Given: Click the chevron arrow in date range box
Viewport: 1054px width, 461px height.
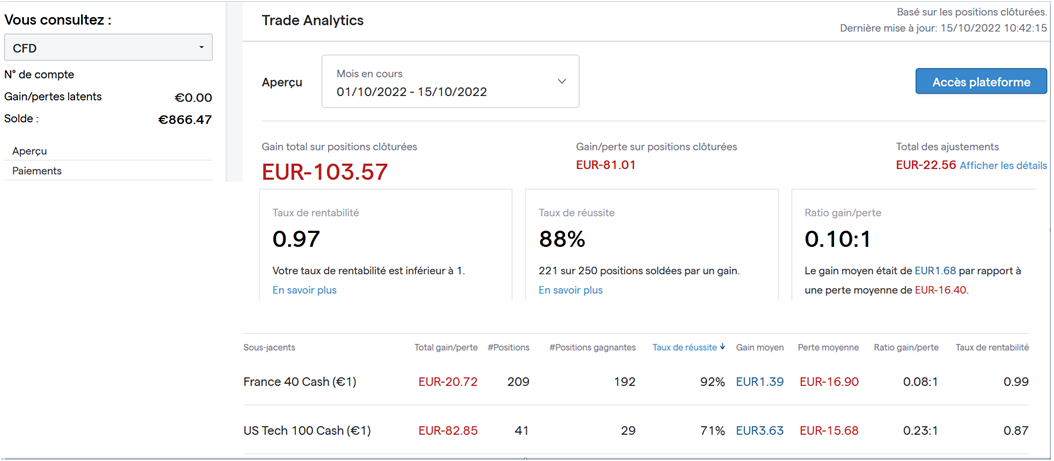Looking at the screenshot, I should click(561, 81).
